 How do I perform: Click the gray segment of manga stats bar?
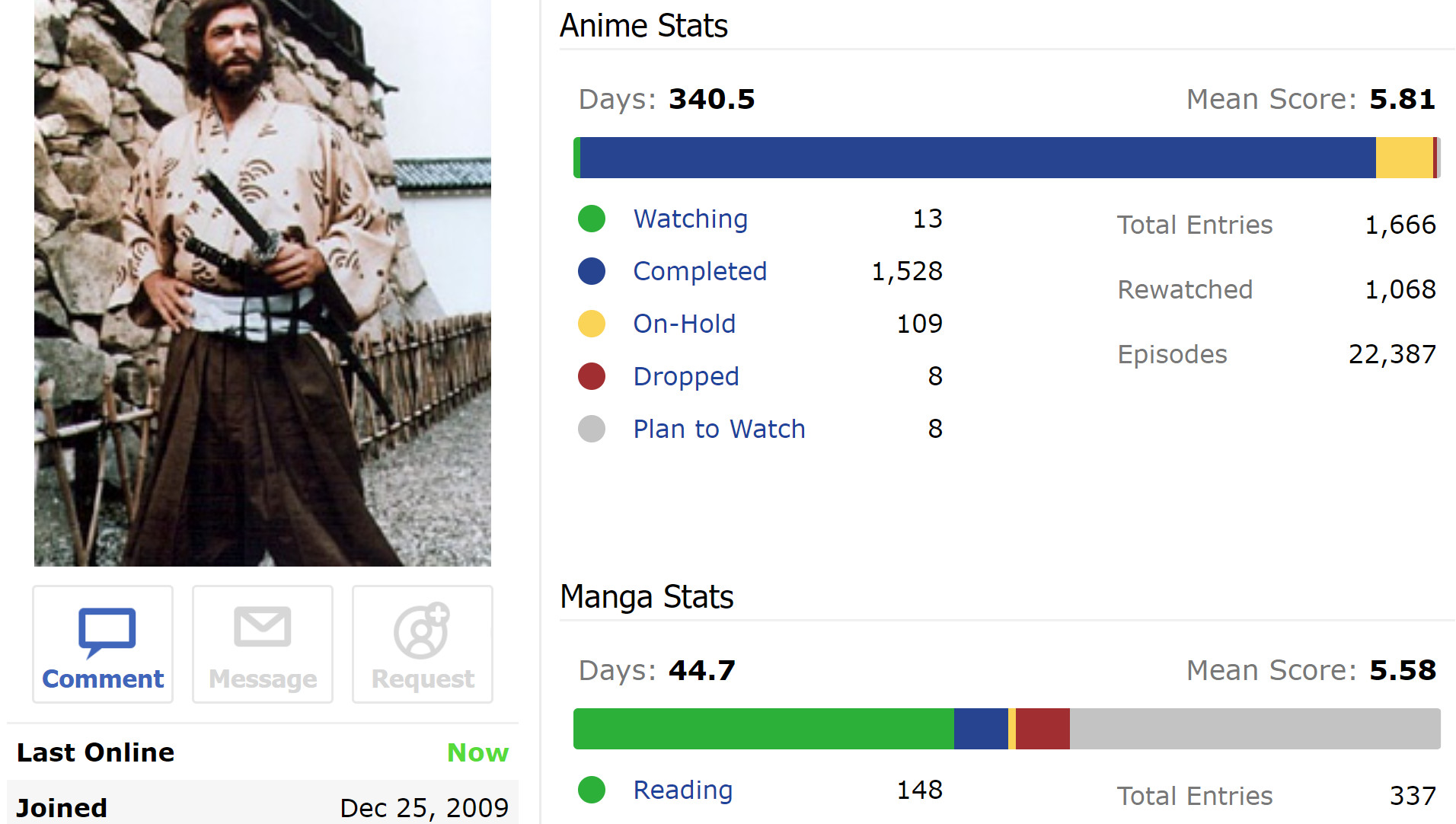point(1254,730)
